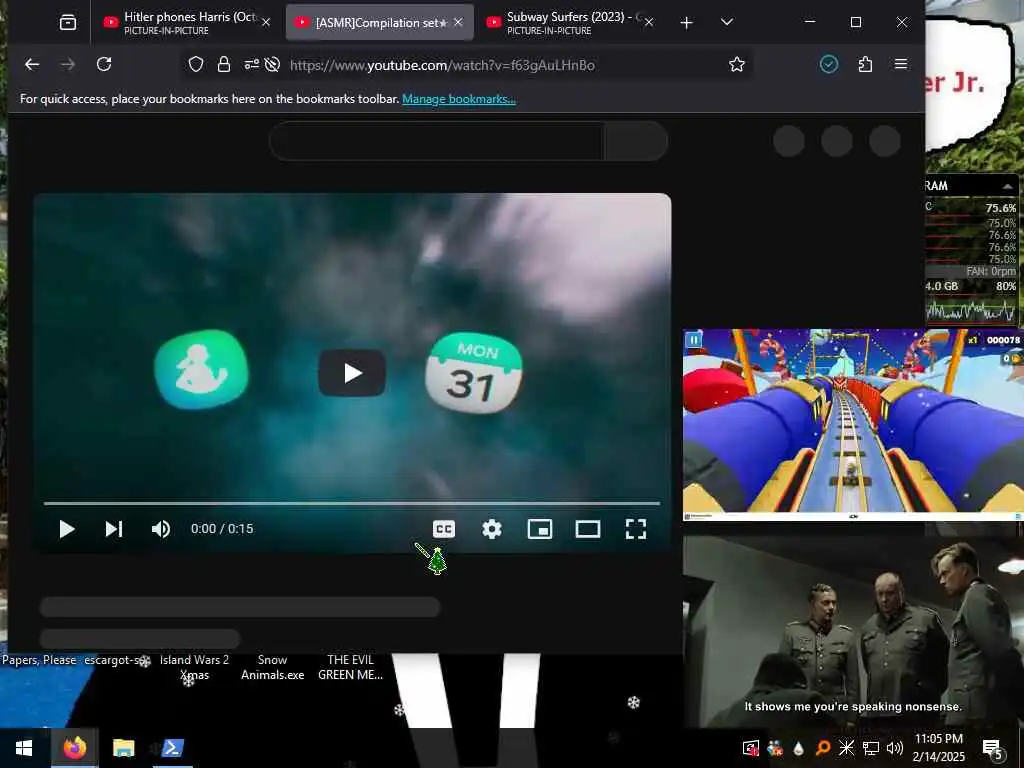Close the ASMR Compilation tab
The height and width of the screenshot is (768, 1024).
(x=458, y=22)
